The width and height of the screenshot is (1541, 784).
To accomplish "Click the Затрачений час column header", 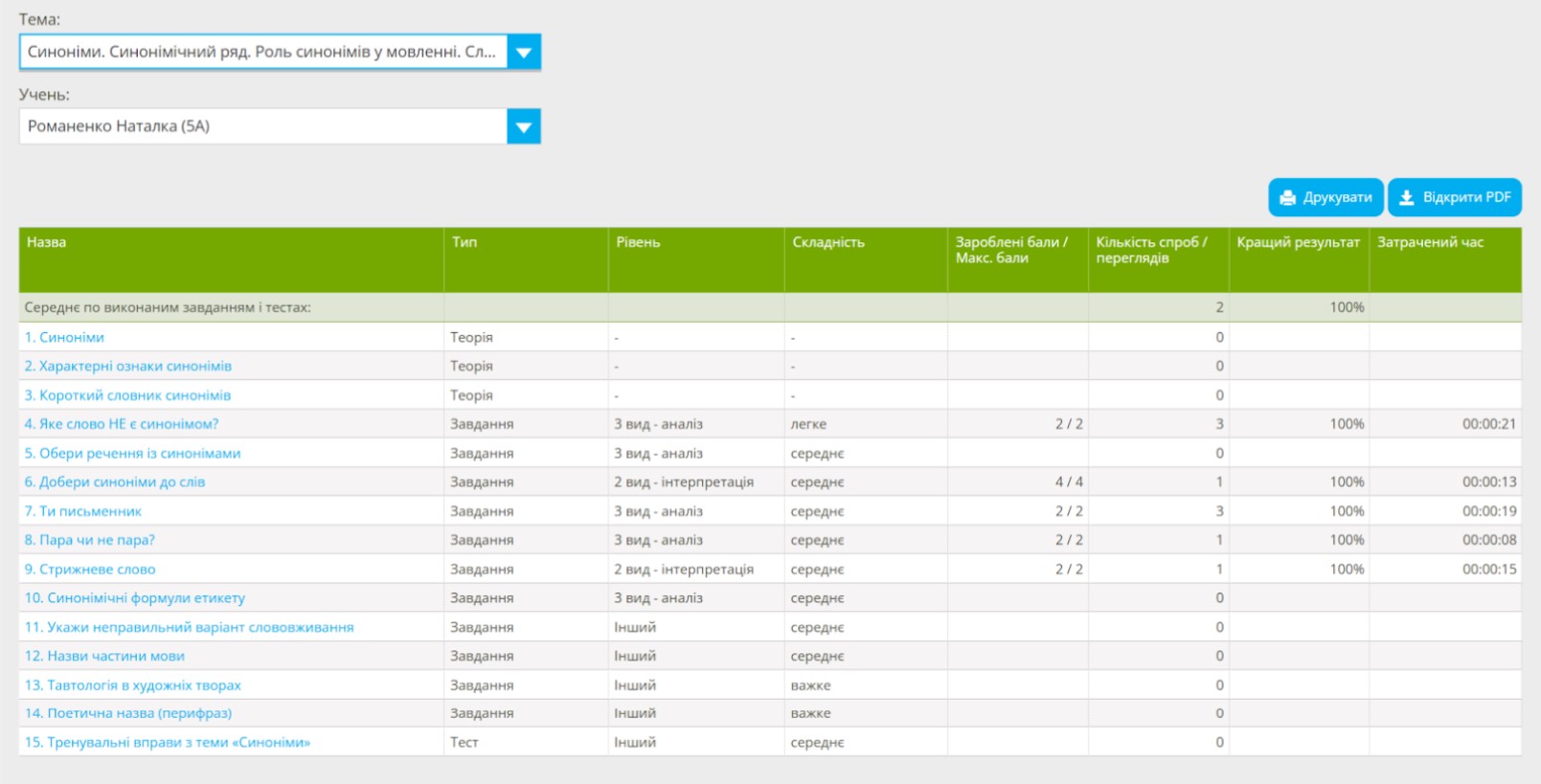I will pos(1430,242).
